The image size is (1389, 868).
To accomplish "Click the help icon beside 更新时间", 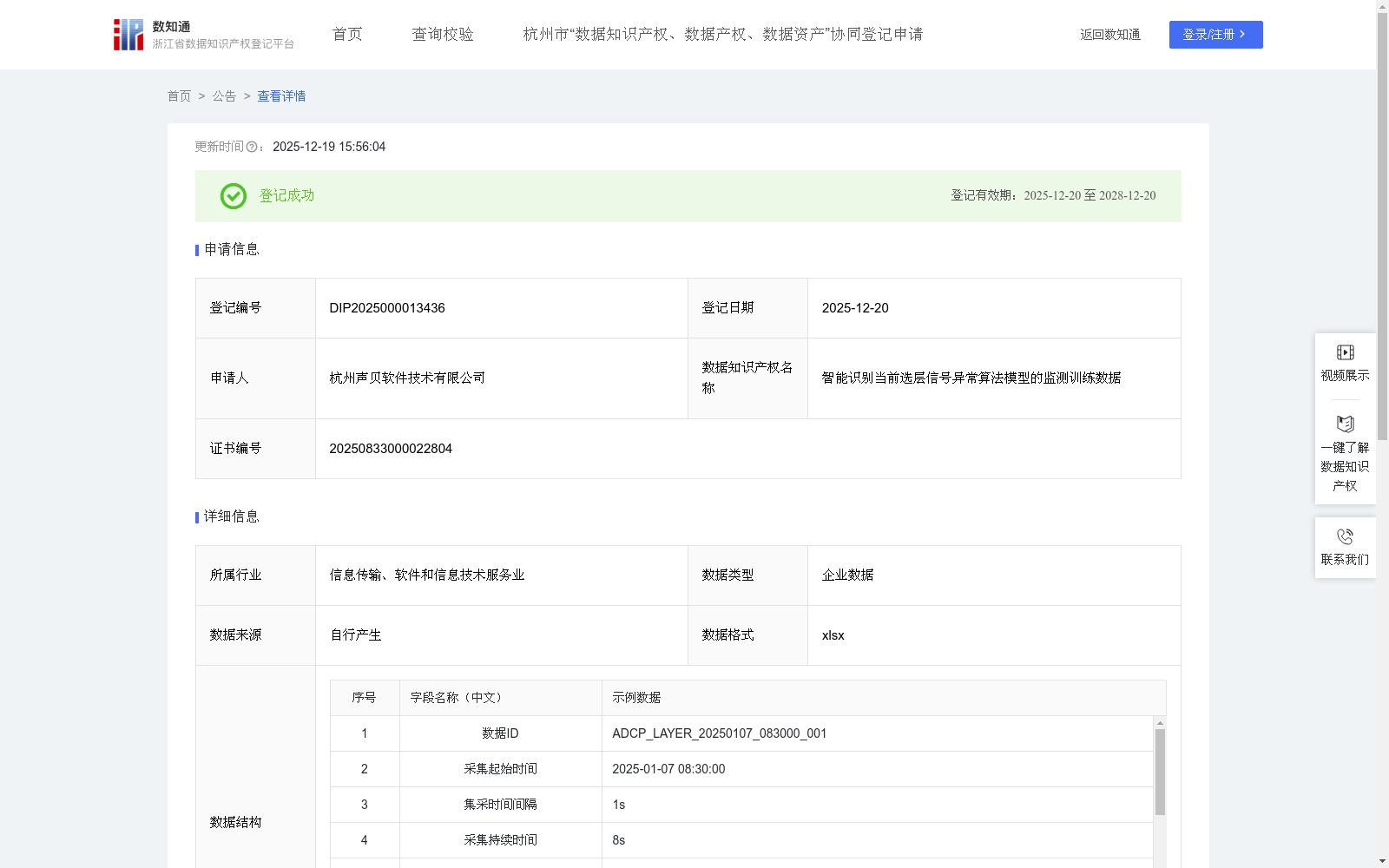I will pyautogui.click(x=252, y=148).
